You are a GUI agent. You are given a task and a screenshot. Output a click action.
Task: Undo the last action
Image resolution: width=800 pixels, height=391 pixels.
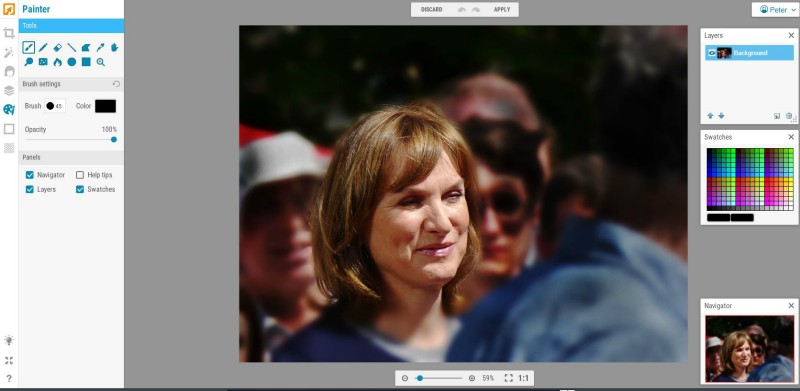[x=462, y=10]
